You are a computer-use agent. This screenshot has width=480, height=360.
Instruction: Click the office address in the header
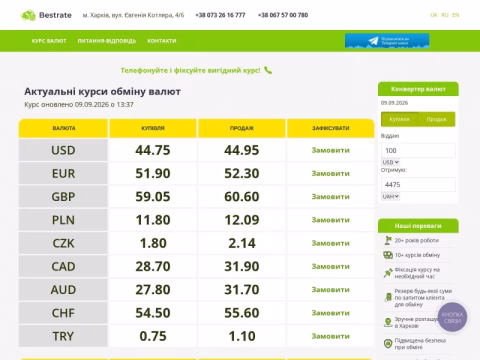[x=133, y=15]
